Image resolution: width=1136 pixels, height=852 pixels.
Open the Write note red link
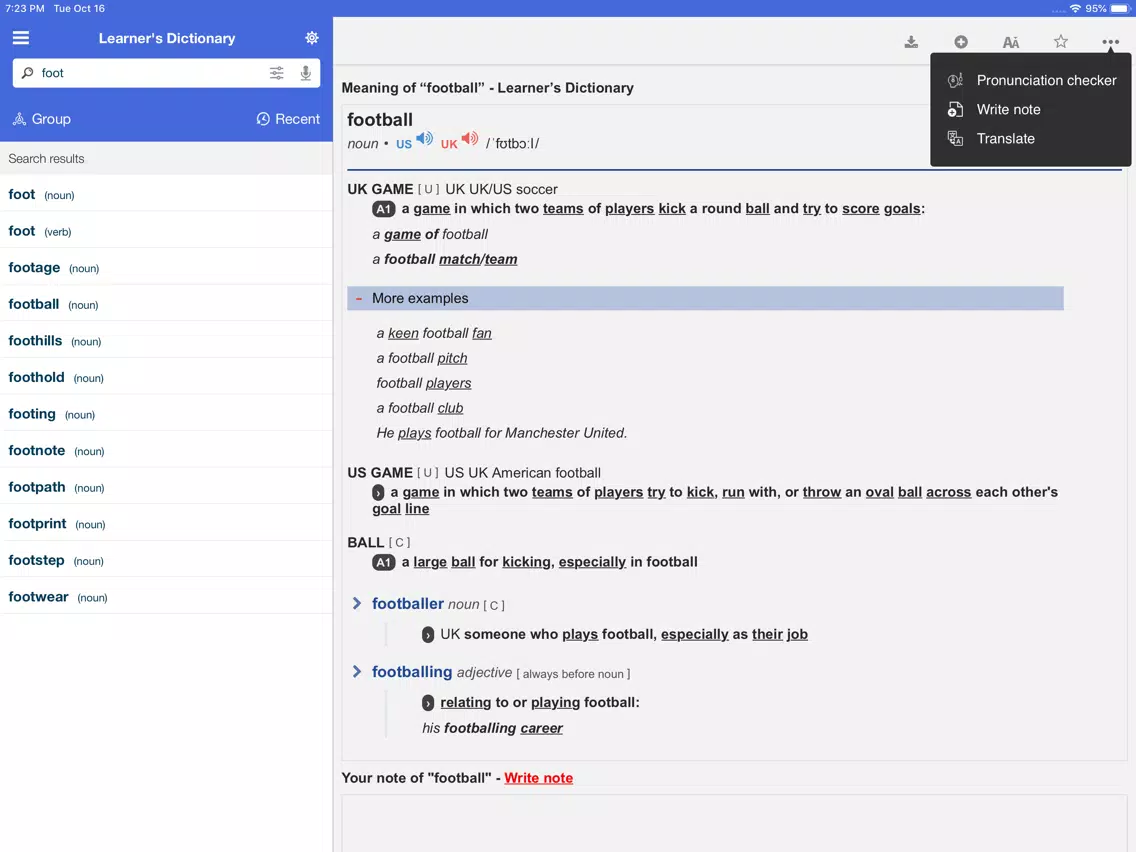[x=538, y=777]
